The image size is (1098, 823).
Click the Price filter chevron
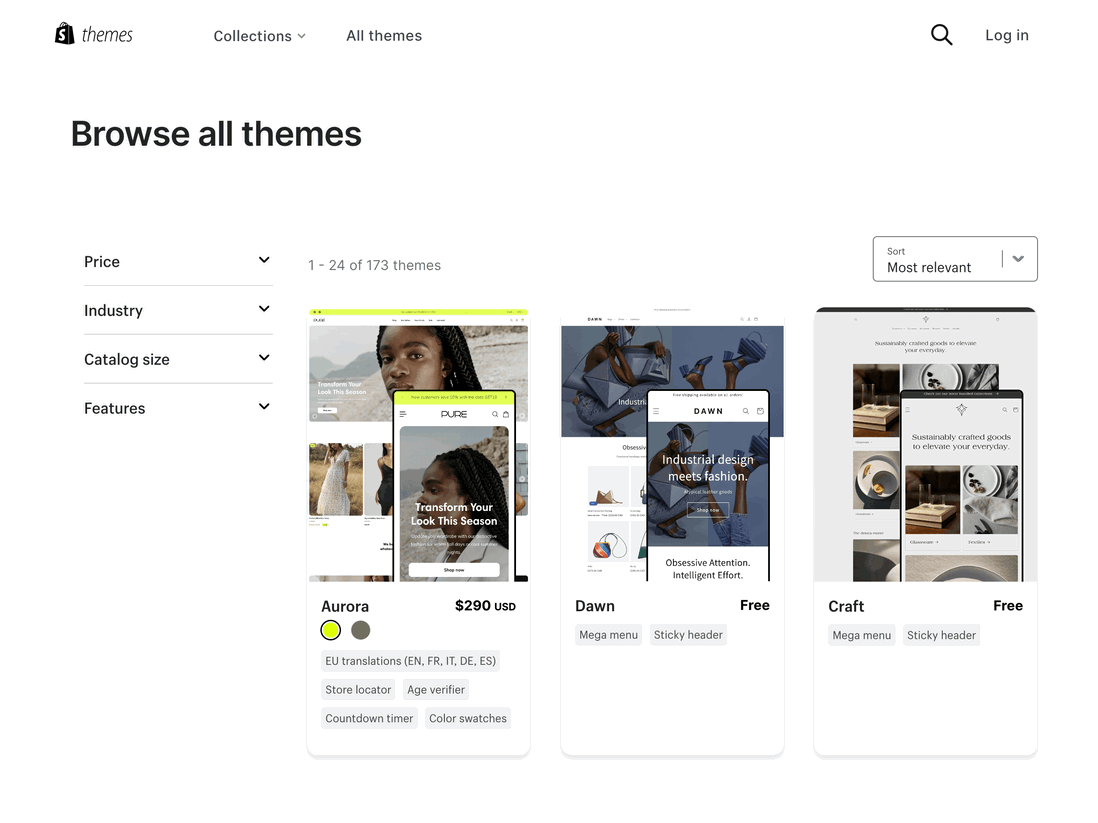tap(263, 259)
